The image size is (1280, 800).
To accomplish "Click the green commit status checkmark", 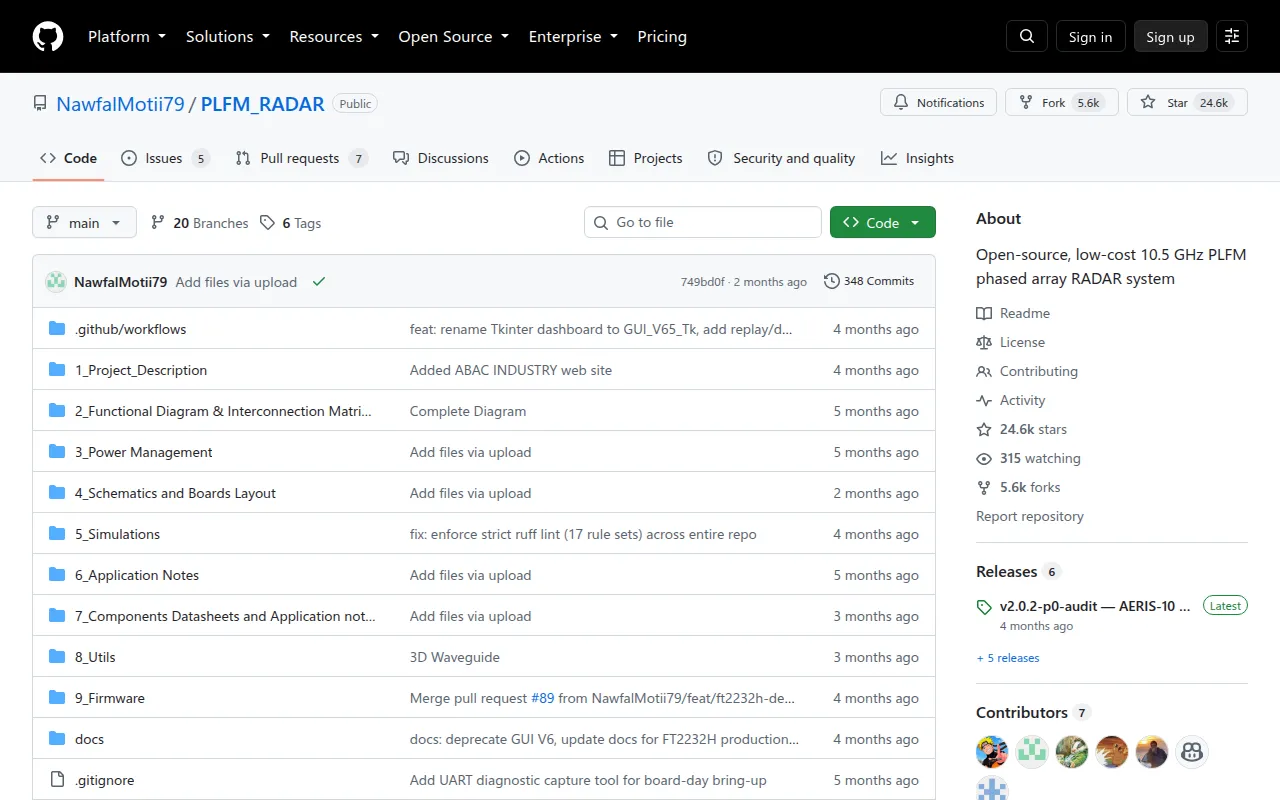I will tap(319, 282).
